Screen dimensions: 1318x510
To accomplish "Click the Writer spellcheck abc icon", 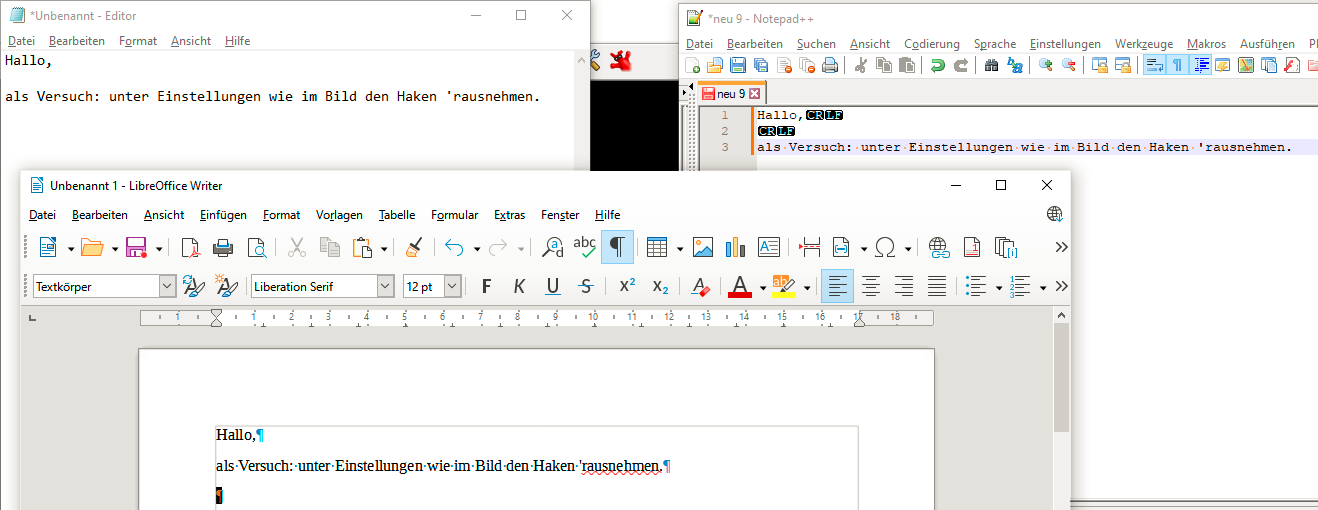I will pos(584,247).
